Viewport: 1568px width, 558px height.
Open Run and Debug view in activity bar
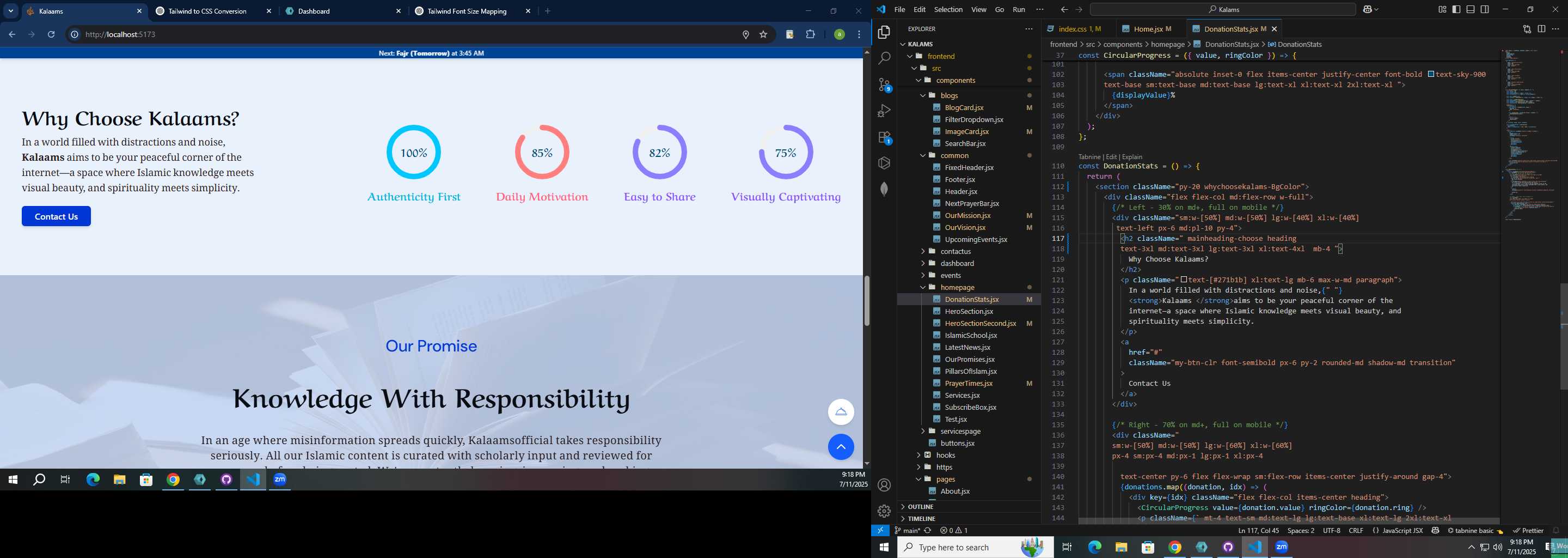(x=884, y=111)
